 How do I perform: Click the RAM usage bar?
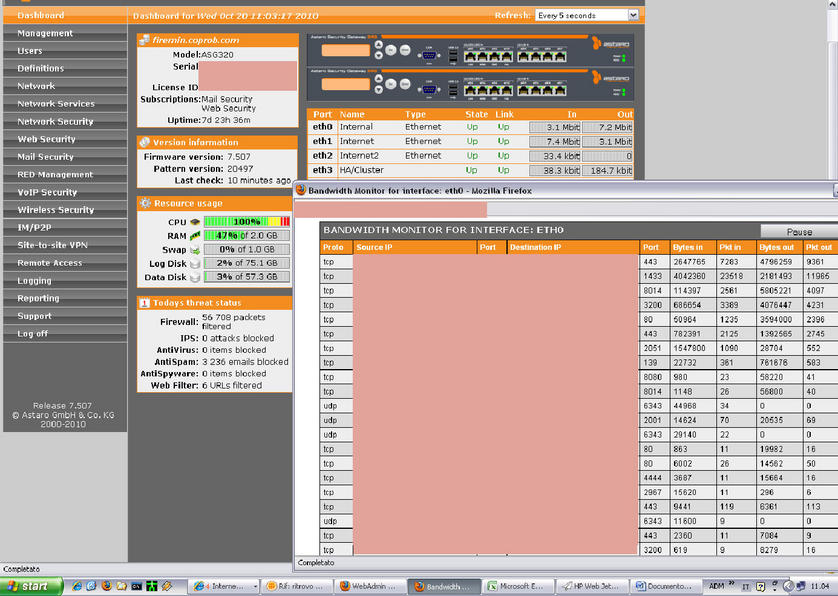(x=247, y=235)
